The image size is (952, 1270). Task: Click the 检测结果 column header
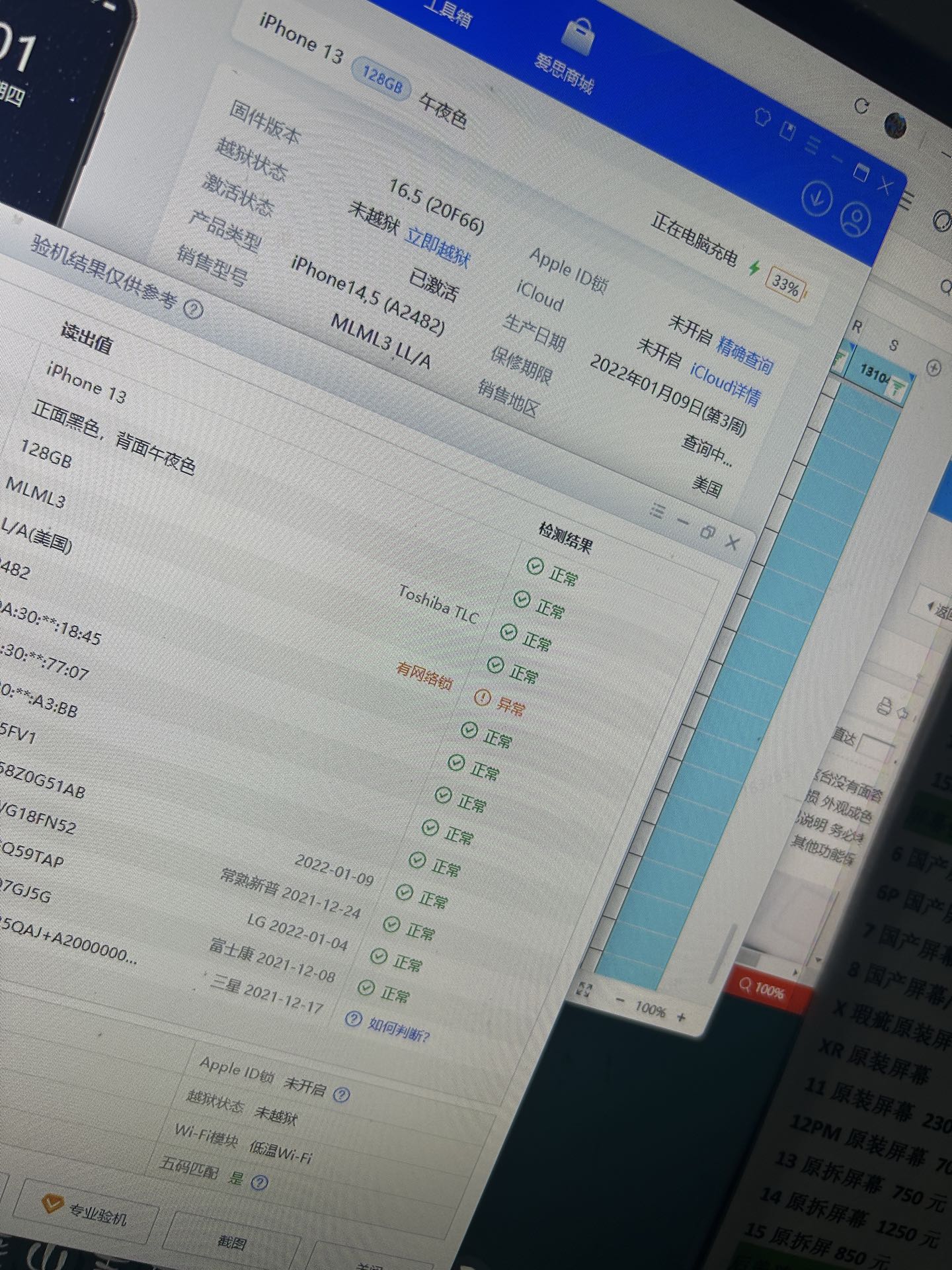[x=565, y=537]
